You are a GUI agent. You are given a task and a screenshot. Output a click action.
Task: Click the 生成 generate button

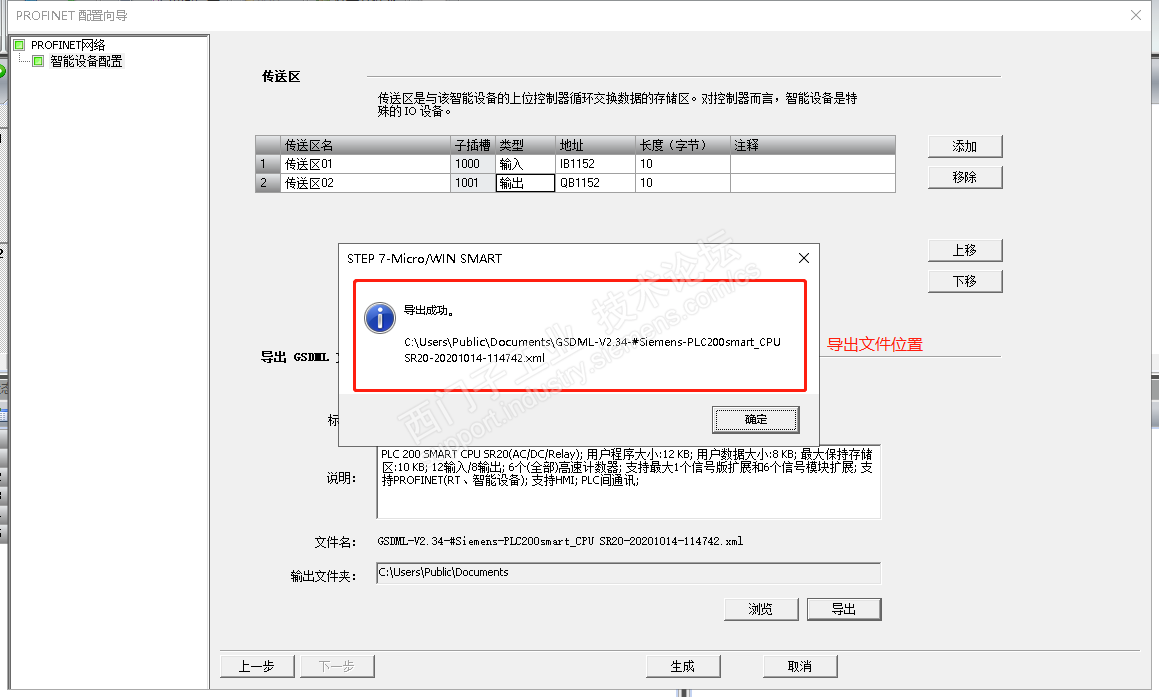point(683,667)
